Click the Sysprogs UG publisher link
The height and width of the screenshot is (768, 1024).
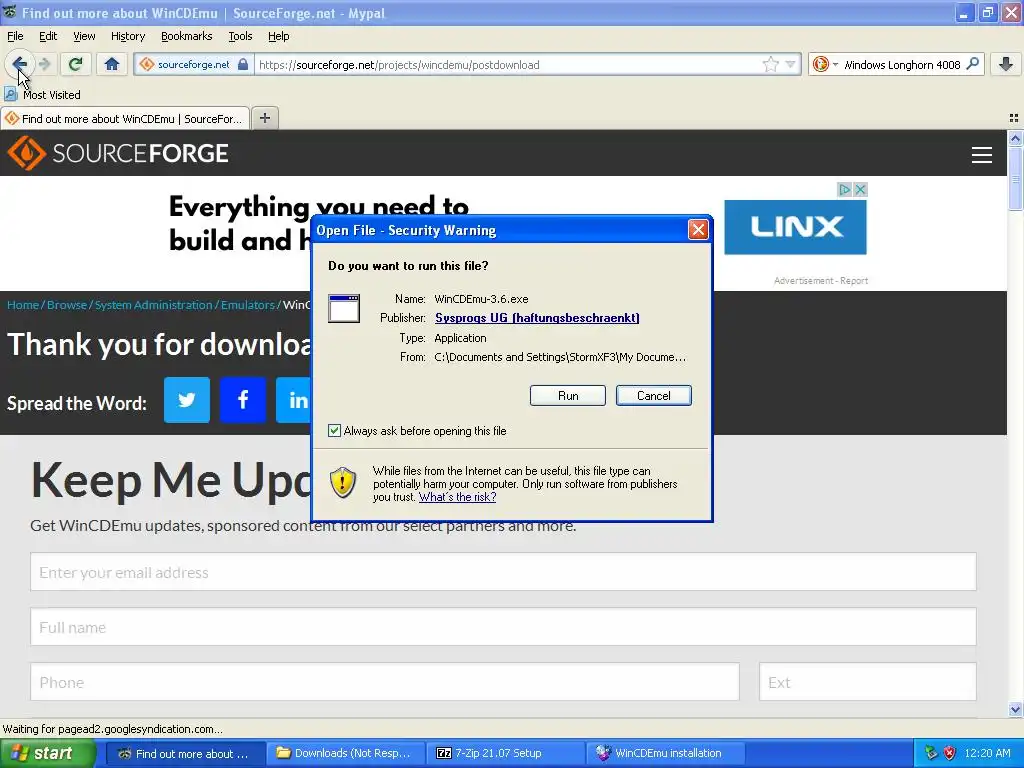click(x=537, y=318)
